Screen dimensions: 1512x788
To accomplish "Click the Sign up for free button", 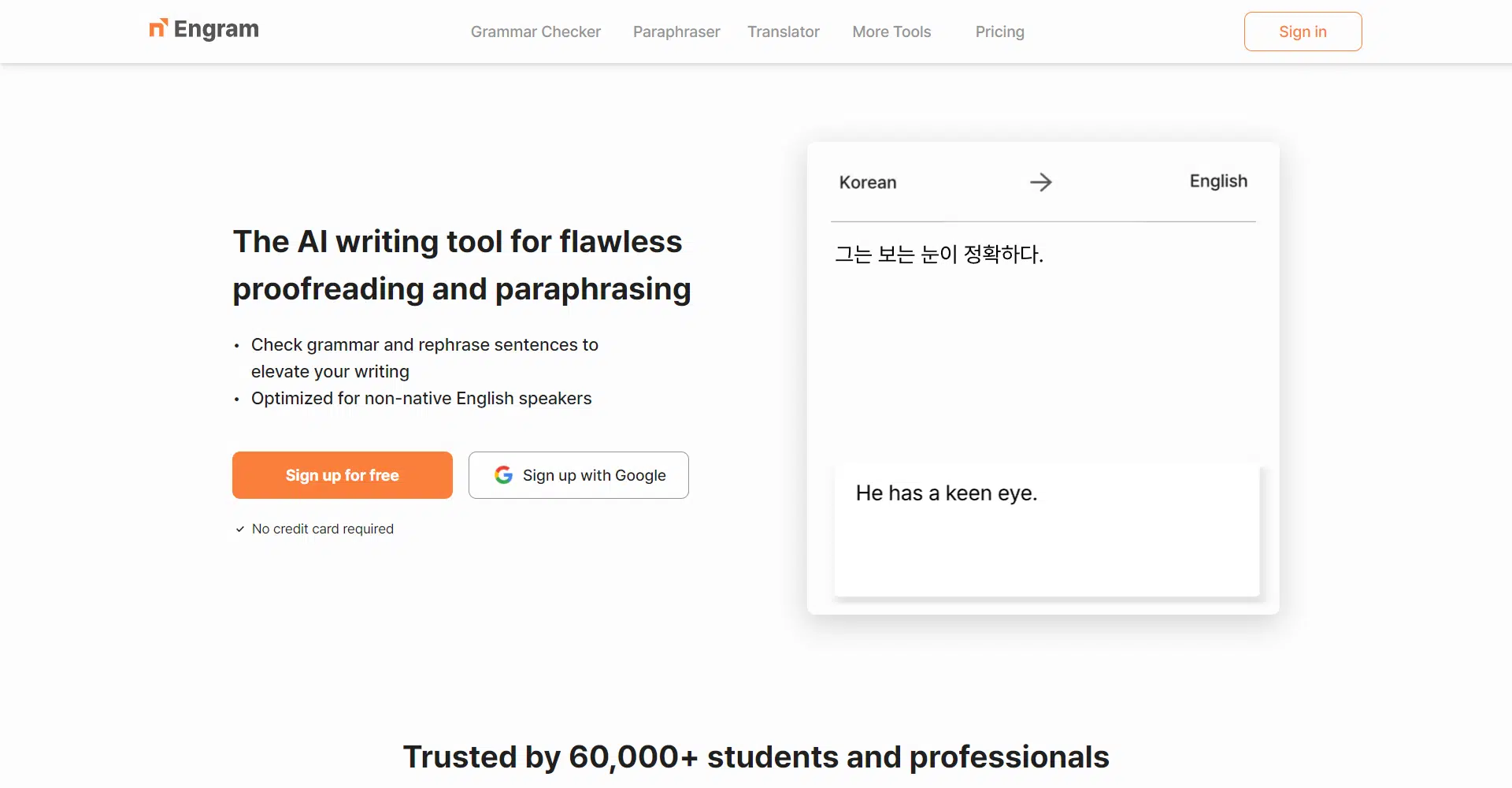I will [x=343, y=475].
